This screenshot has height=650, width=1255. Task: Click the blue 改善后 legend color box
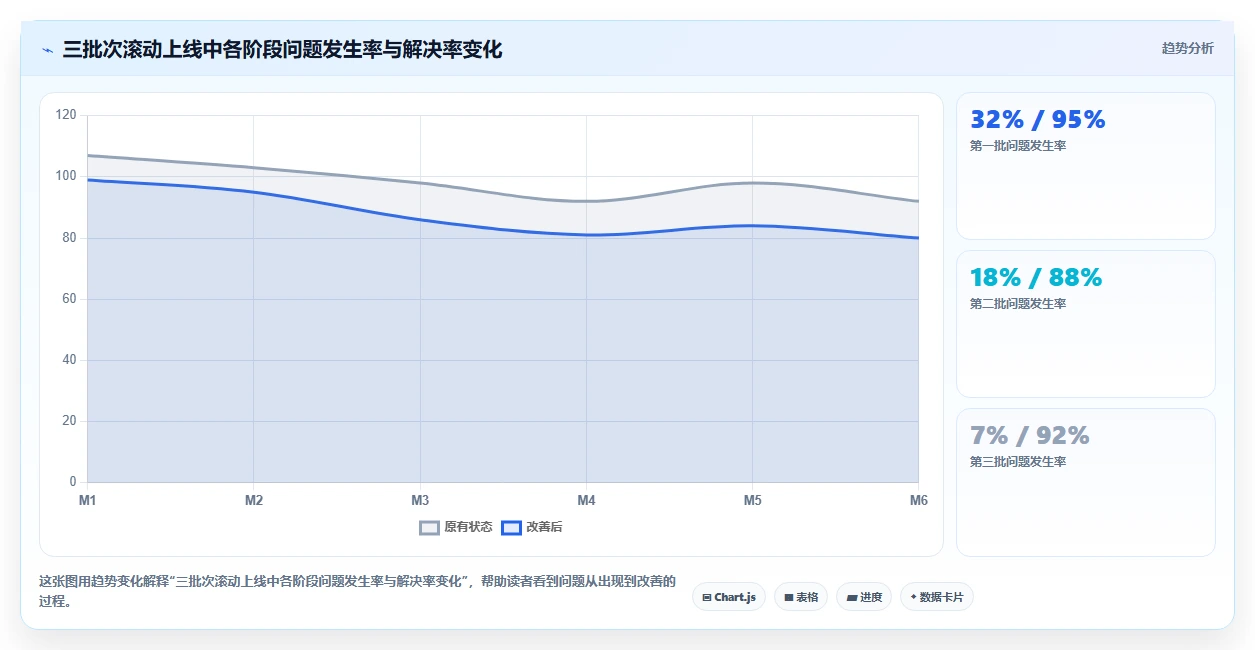click(x=511, y=527)
